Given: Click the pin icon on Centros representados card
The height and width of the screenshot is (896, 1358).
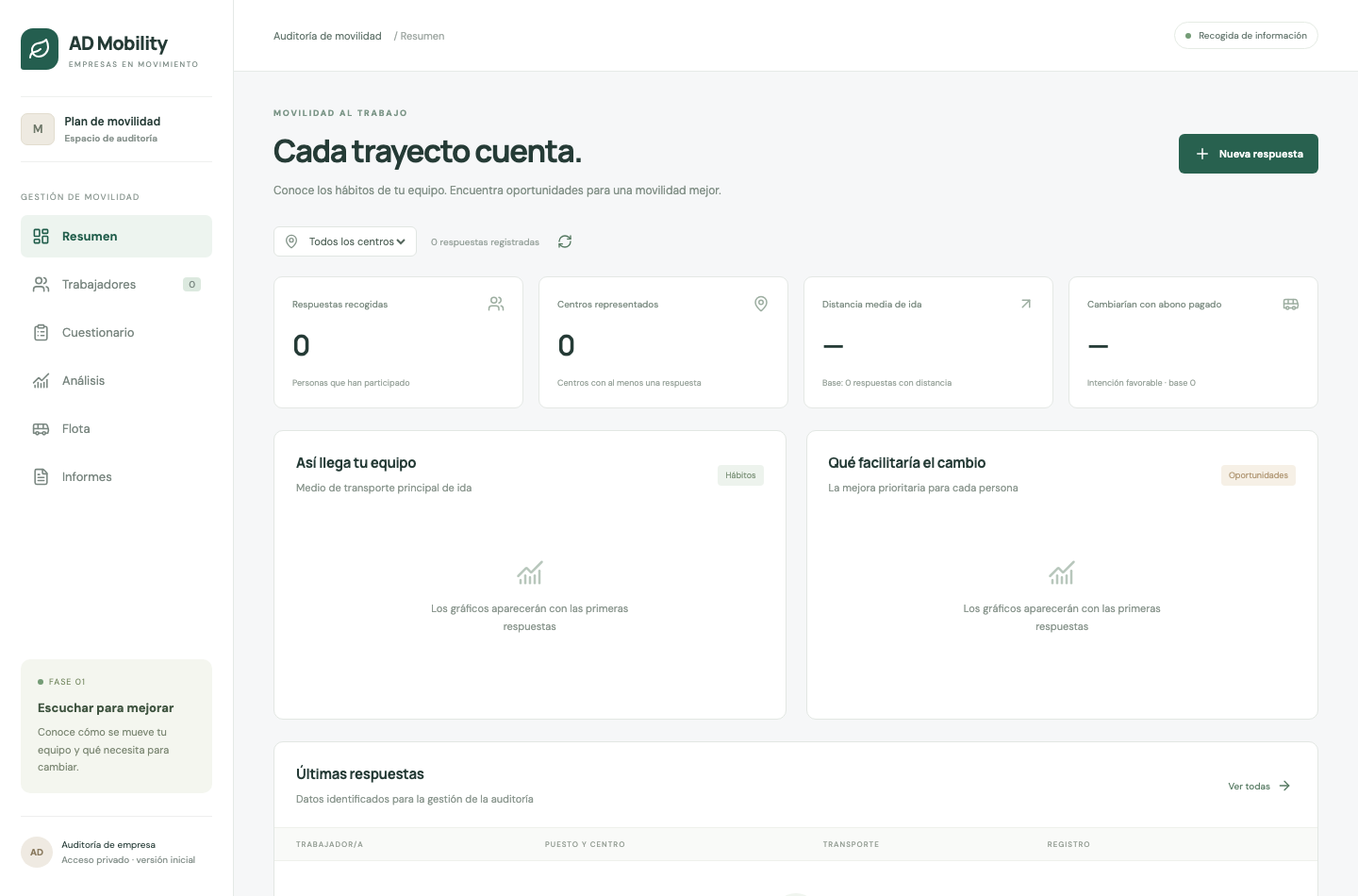Looking at the screenshot, I should 761,304.
